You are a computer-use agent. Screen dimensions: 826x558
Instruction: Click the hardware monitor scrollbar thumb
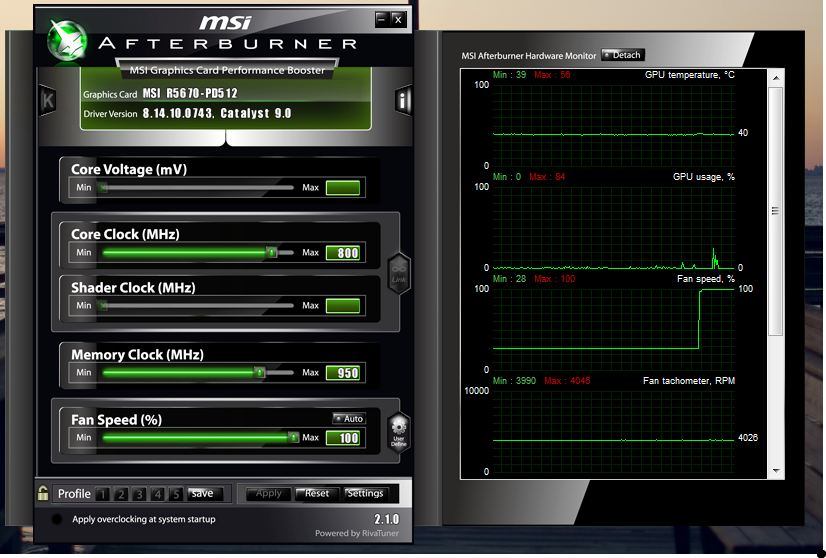coord(776,211)
